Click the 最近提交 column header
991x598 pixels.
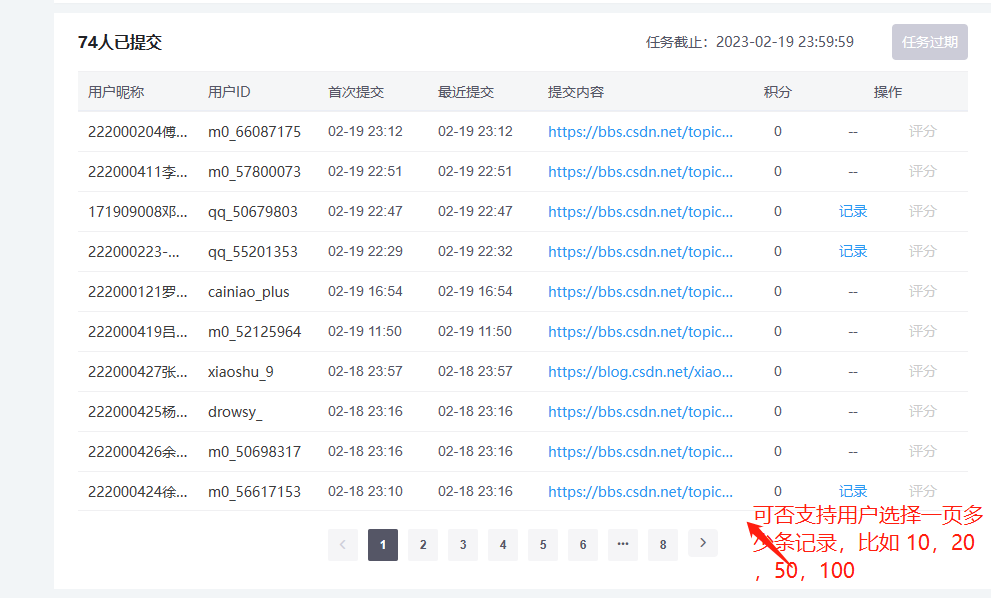click(x=466, y=92)
